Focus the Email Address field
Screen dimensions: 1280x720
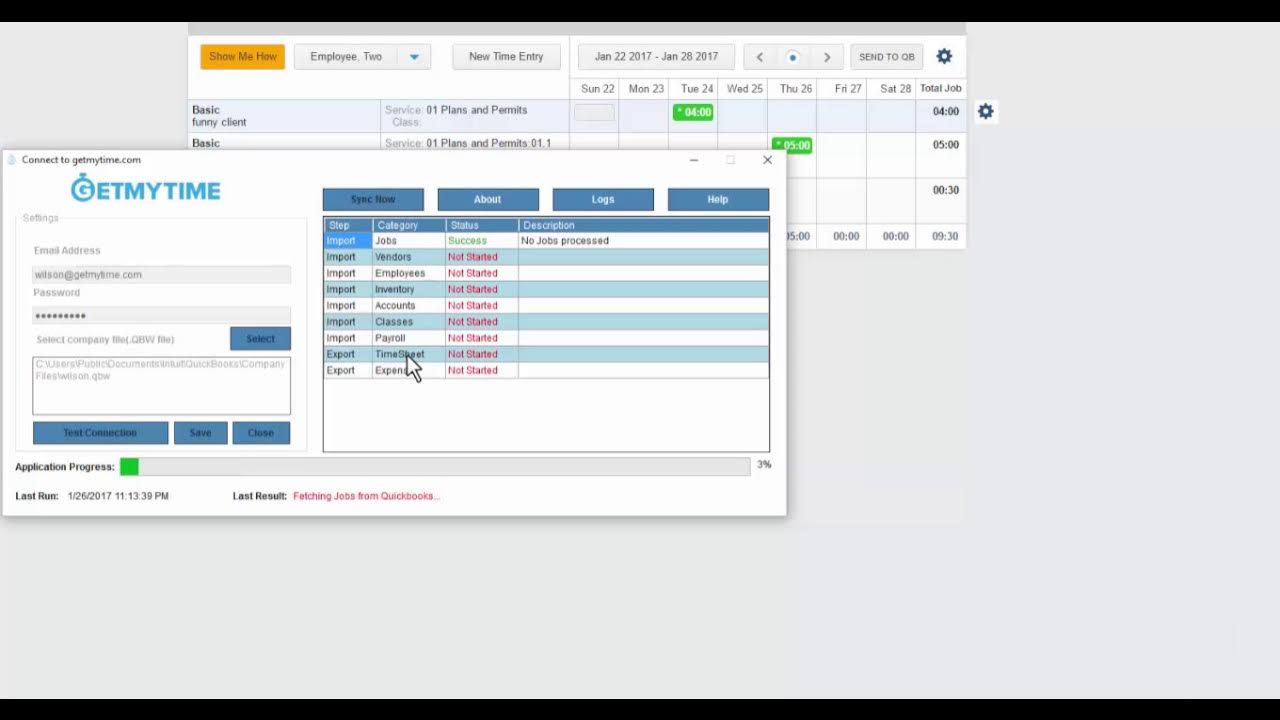[161, 275]
